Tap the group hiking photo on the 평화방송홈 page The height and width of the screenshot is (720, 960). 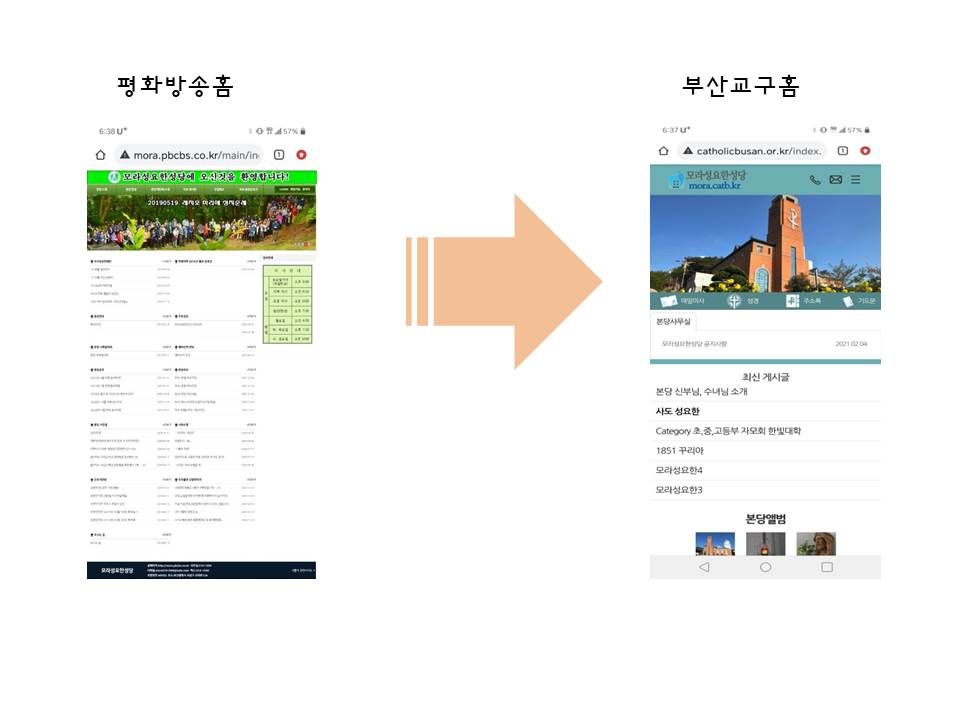201,222
